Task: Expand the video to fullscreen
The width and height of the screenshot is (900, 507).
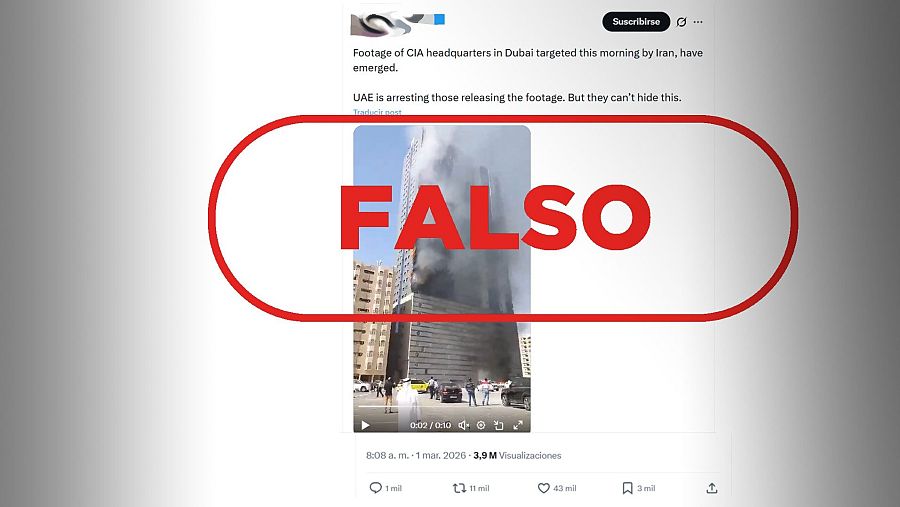Action: [518, 425]
